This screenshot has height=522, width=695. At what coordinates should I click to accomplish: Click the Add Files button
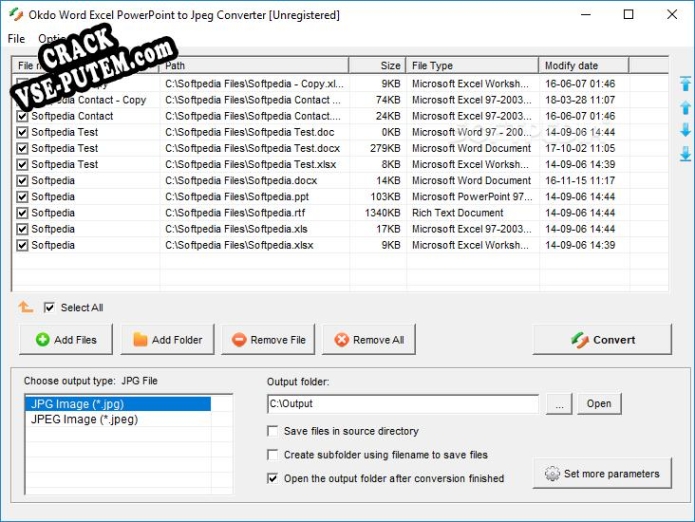(66, 339)
